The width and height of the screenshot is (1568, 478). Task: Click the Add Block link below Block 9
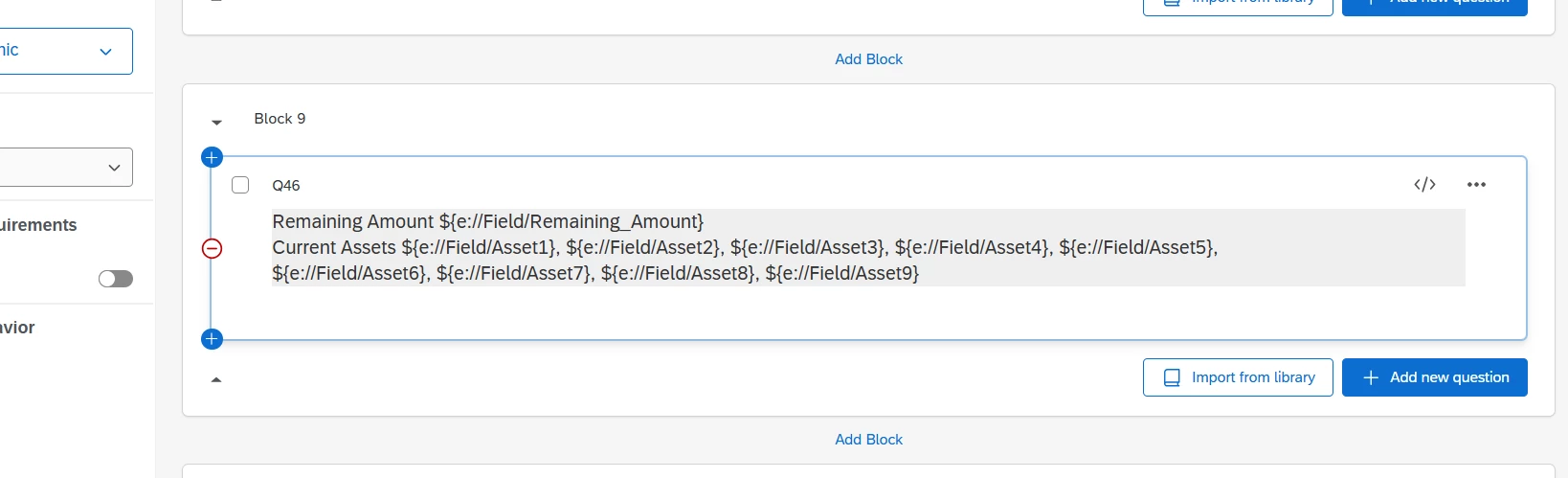[868, 440]
